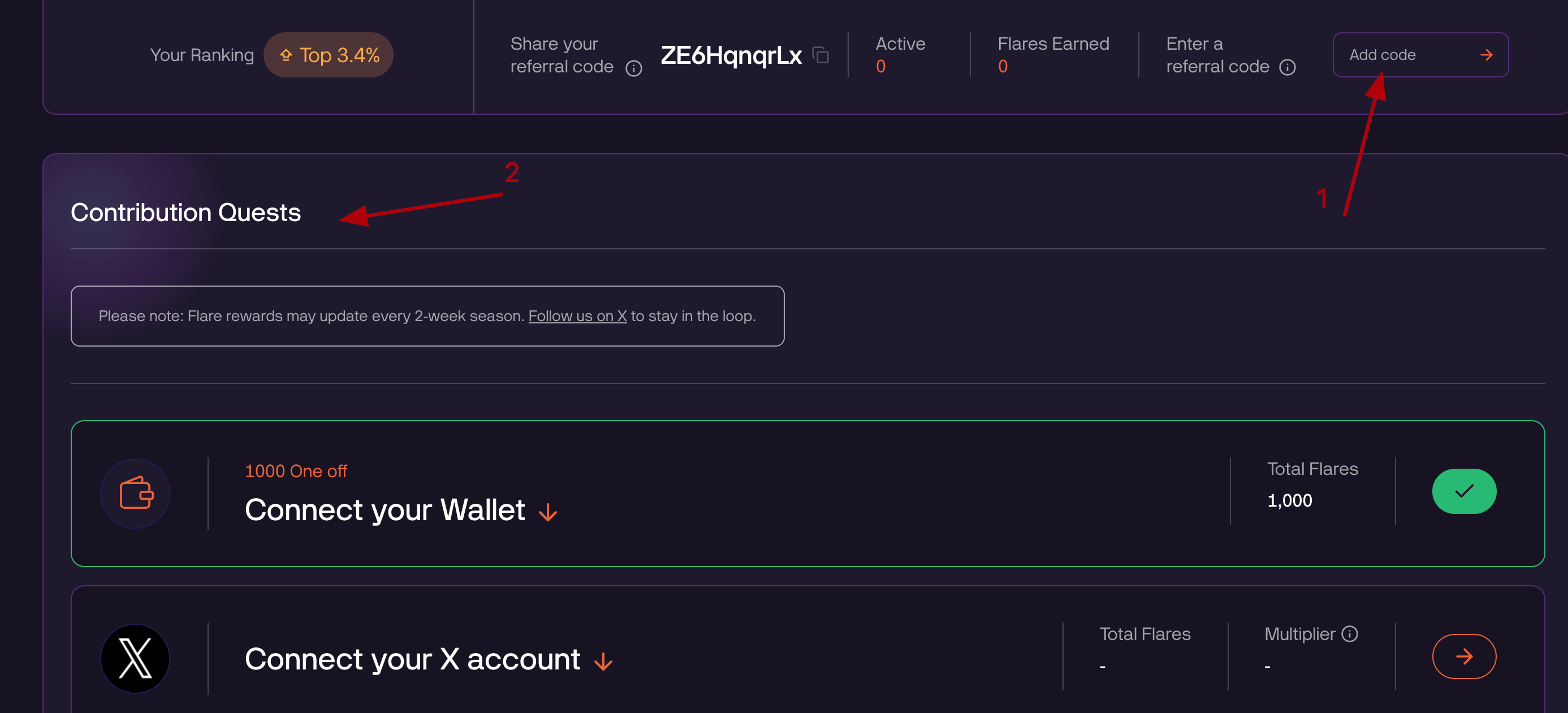Click the up-arrow icon in the ranking badge
Screen dimensions: 1568x713
point(286,55)
